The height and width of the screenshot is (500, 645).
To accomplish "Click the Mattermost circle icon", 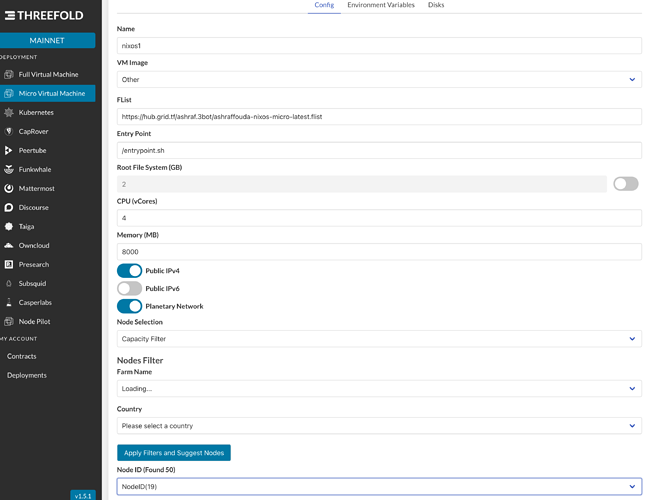I will (9, 188).
